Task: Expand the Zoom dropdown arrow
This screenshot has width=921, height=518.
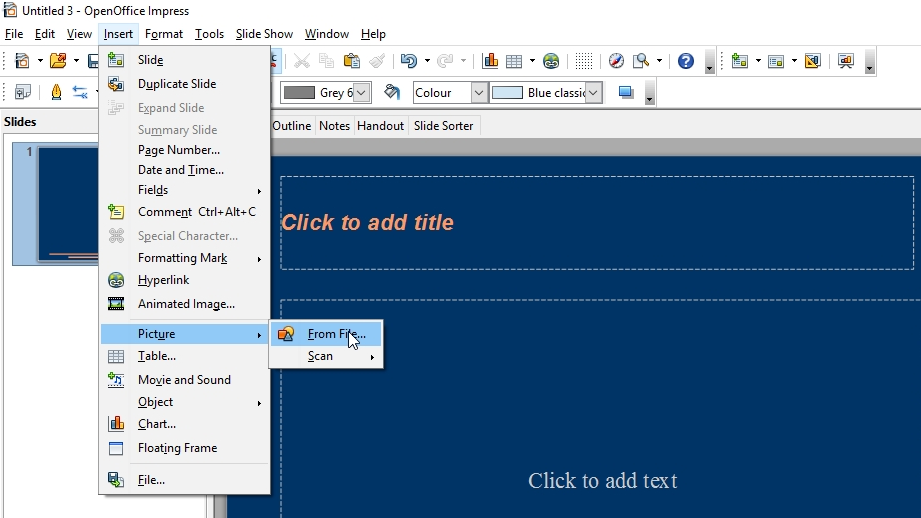Action: 659,60
